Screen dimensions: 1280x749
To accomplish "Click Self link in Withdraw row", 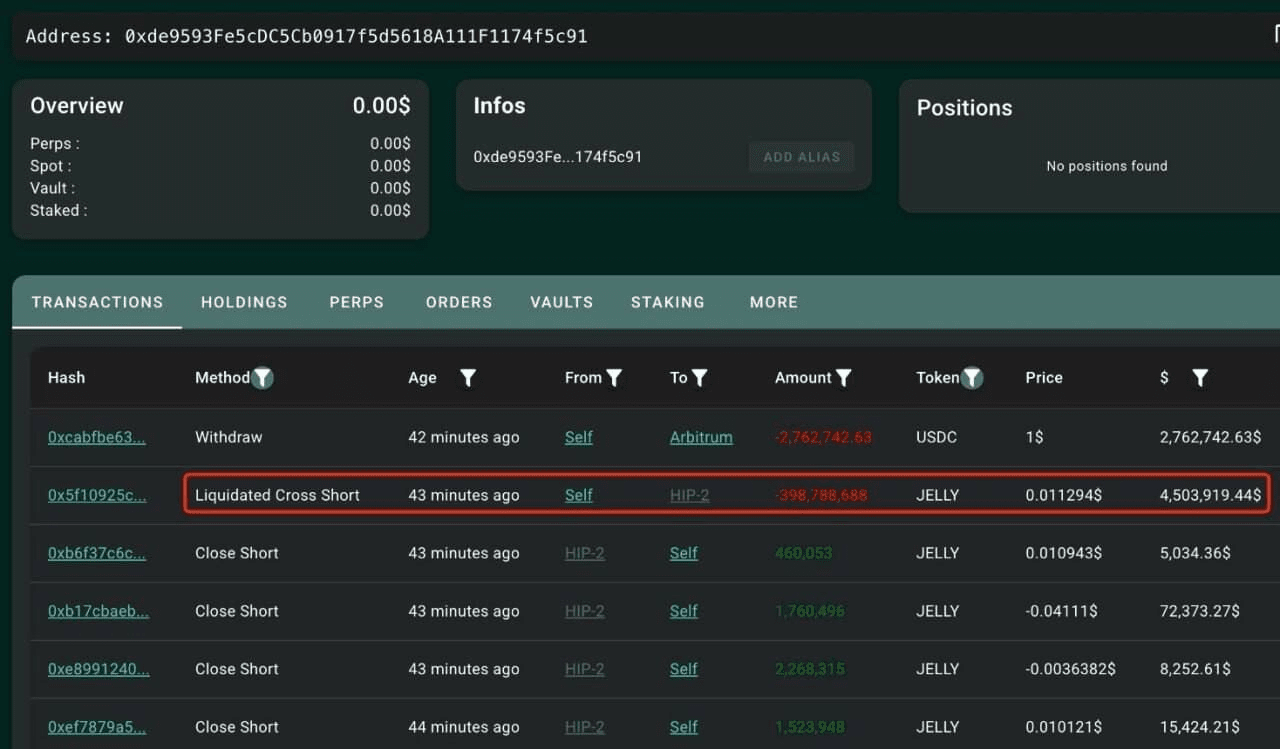I will (x=578, y=437).
